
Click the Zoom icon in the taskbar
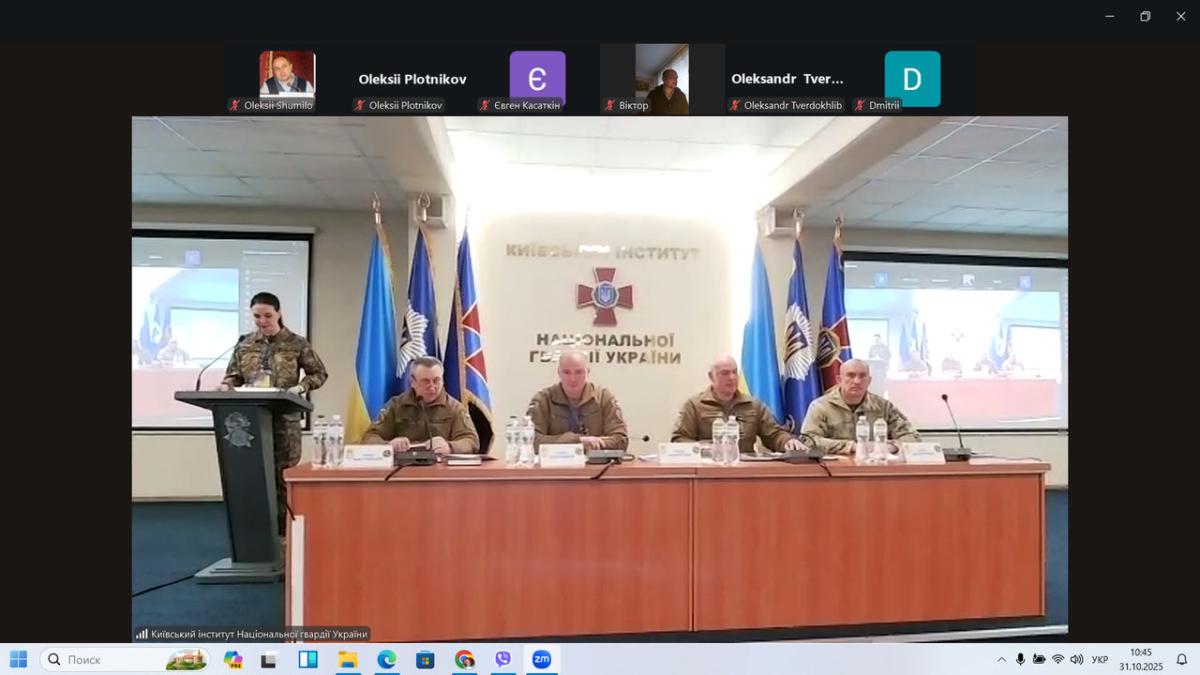click(x=541, y=659)
